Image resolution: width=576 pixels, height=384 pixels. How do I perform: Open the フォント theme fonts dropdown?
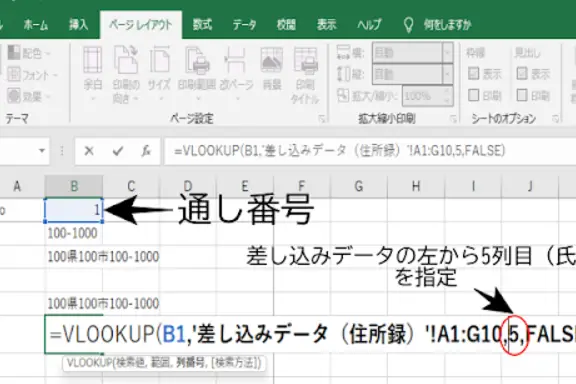pos(32,75)
